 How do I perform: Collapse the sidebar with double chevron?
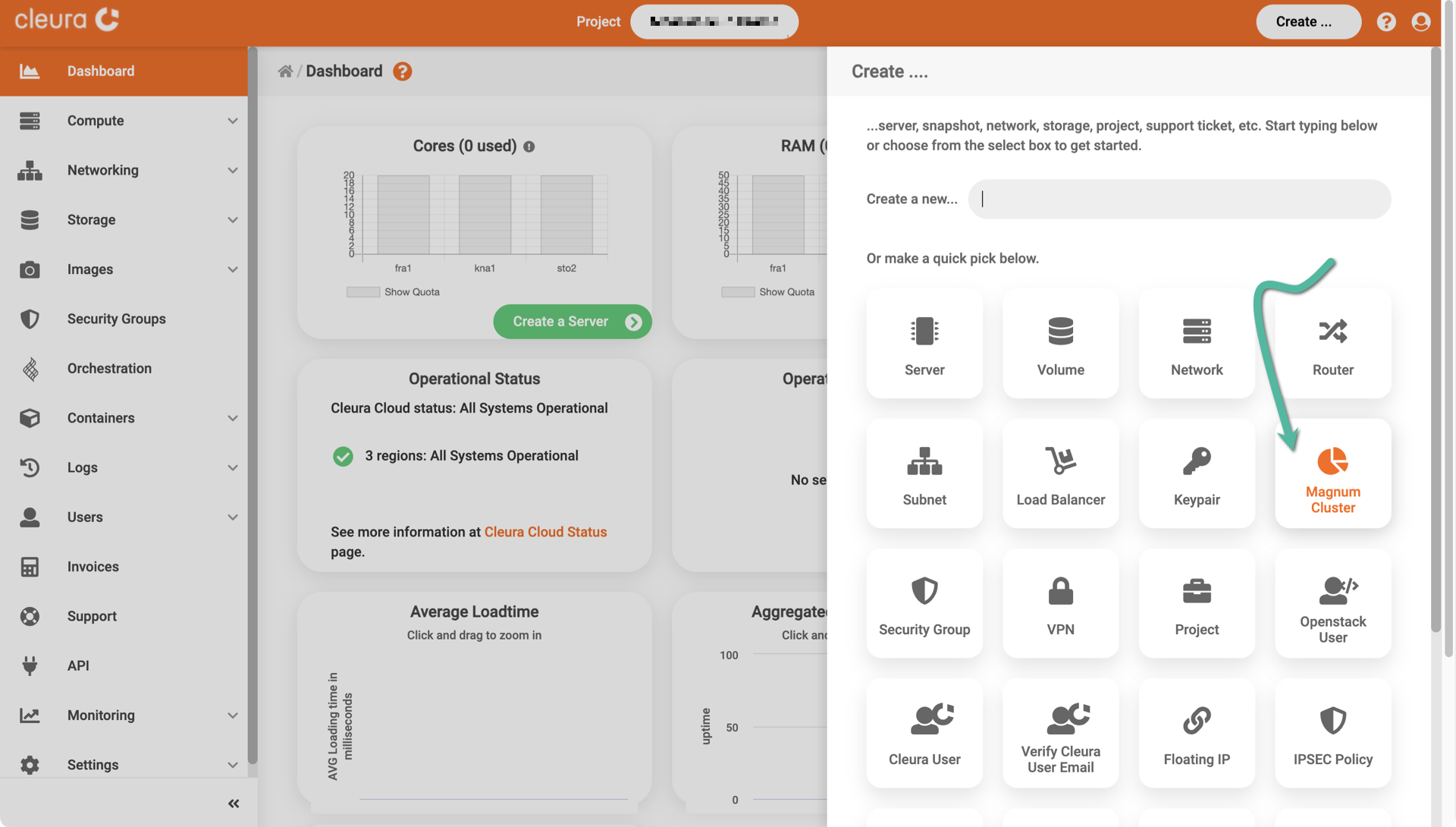click(x=234, y=803)
